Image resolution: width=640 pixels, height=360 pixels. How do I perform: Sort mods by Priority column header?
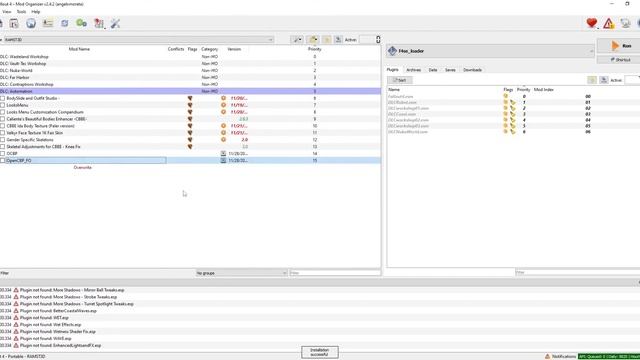coord(315,49)
